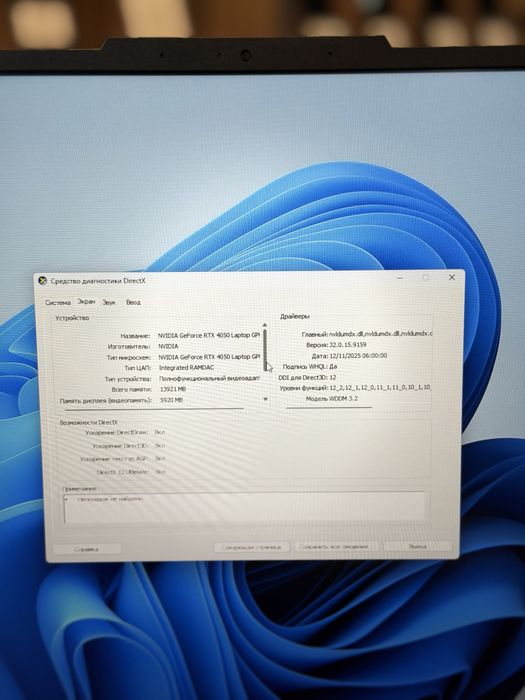525x700 pixels.
Task: Click the device list scroll-up arrow
Action: [x=265, y=325]
